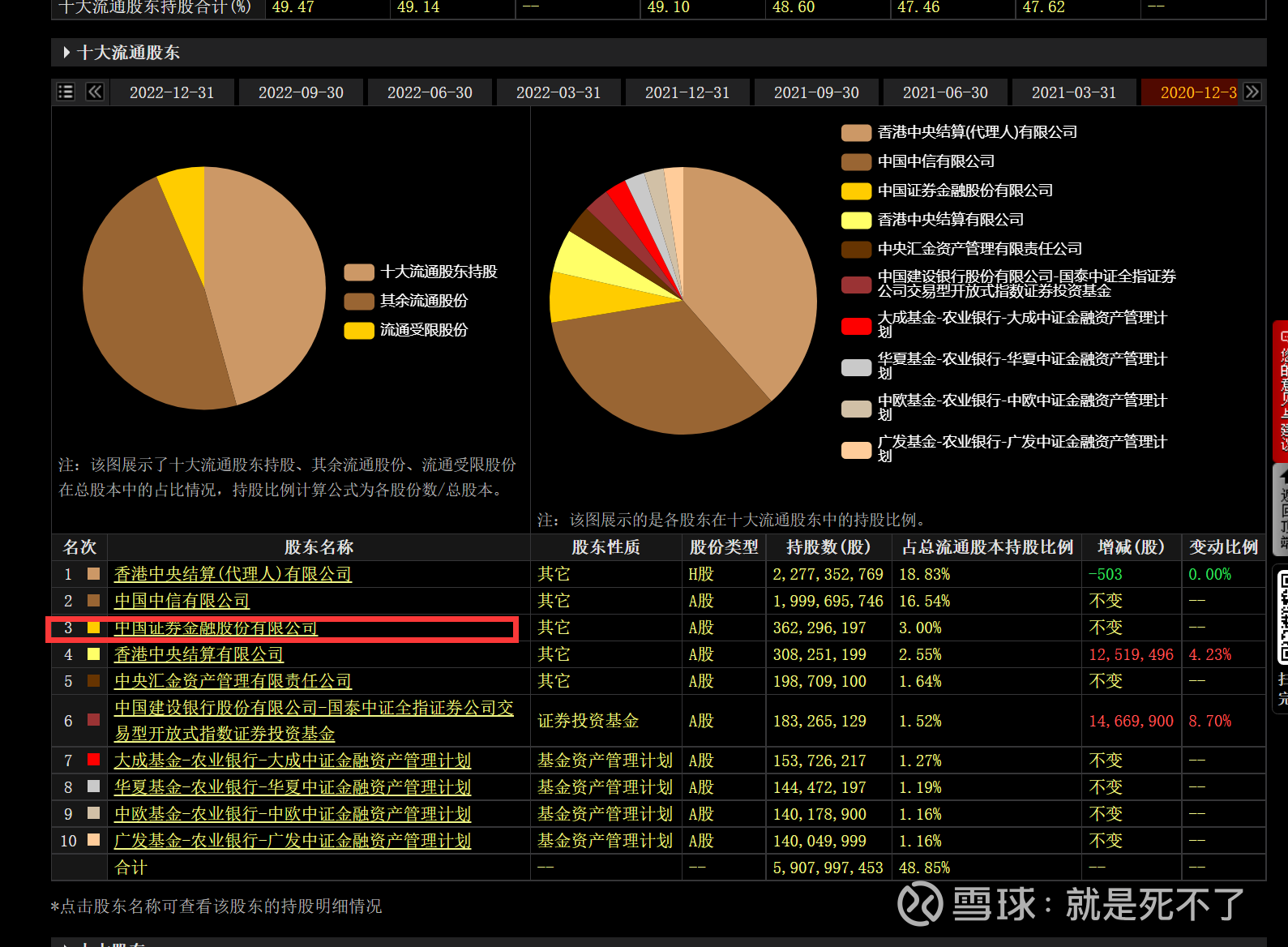Select the 2021-09-30 date tab

point(816,92)
